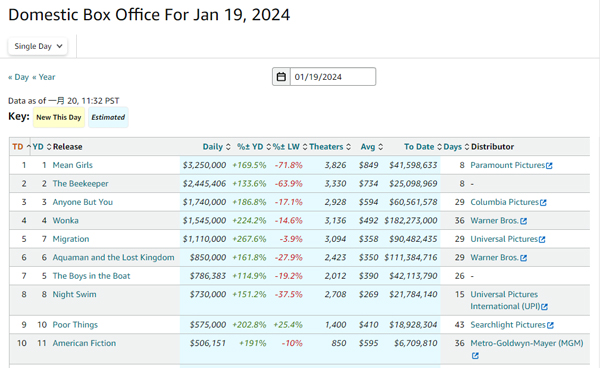
Task: Sort table by Theaters column
Action: (x=330, y=147)
